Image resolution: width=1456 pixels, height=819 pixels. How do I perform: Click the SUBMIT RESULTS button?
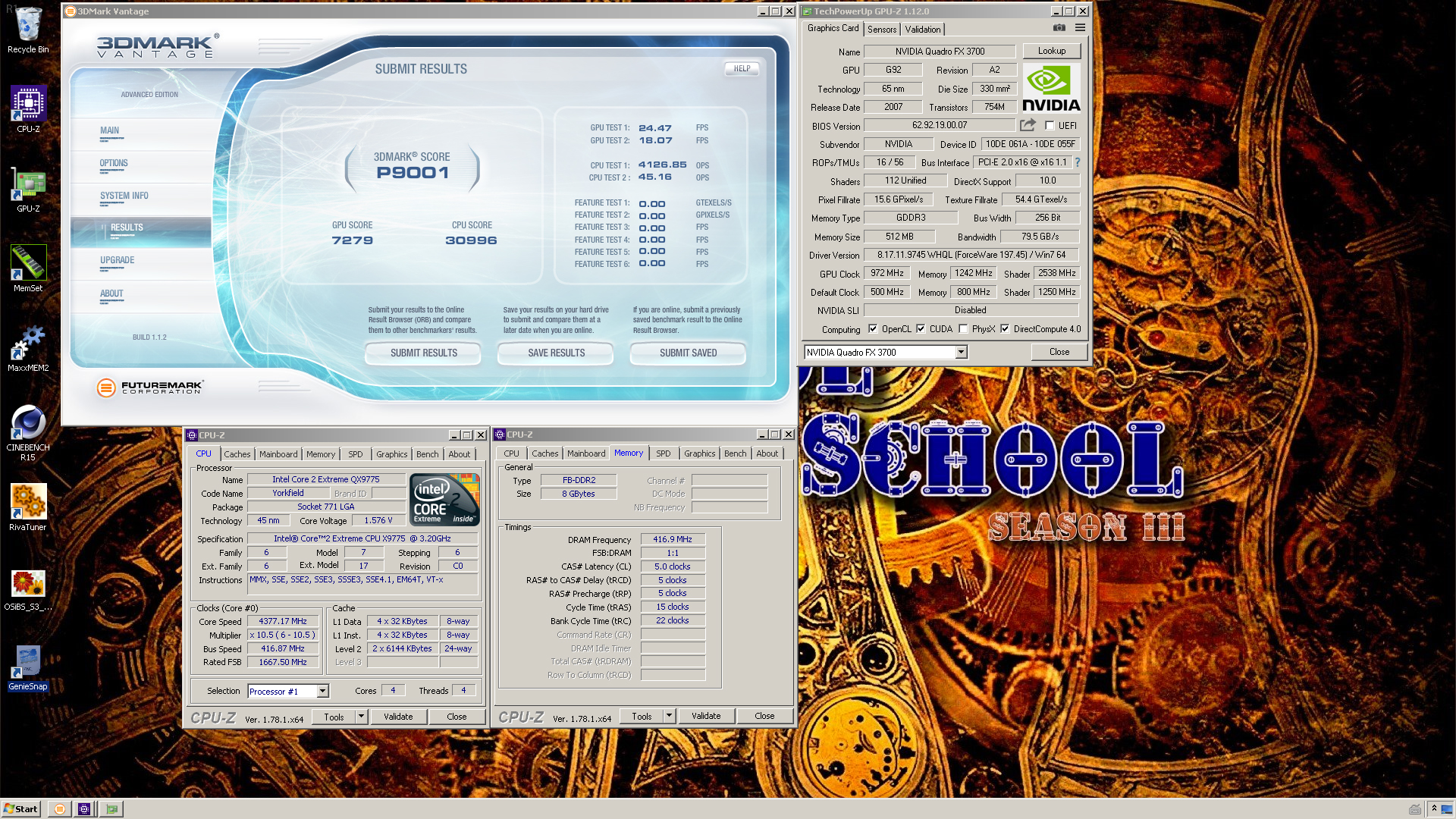(423, 353)
